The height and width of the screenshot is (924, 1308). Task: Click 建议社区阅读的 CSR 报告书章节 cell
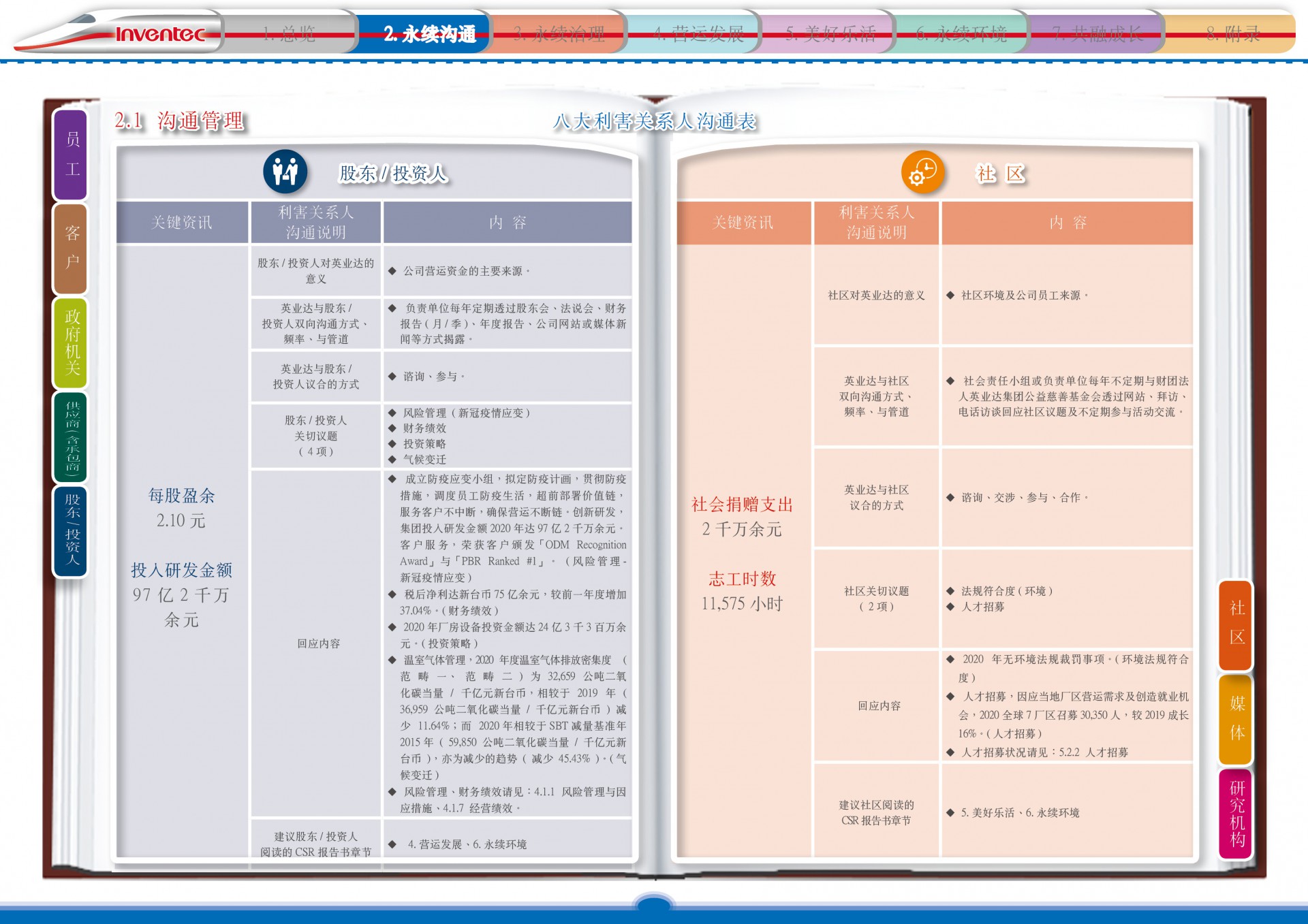[x=876, y=813]
